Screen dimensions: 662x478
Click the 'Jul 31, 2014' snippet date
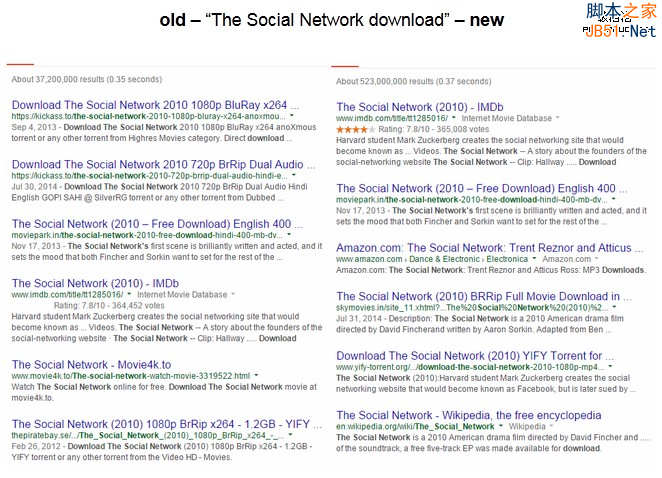tap(359, 319)
